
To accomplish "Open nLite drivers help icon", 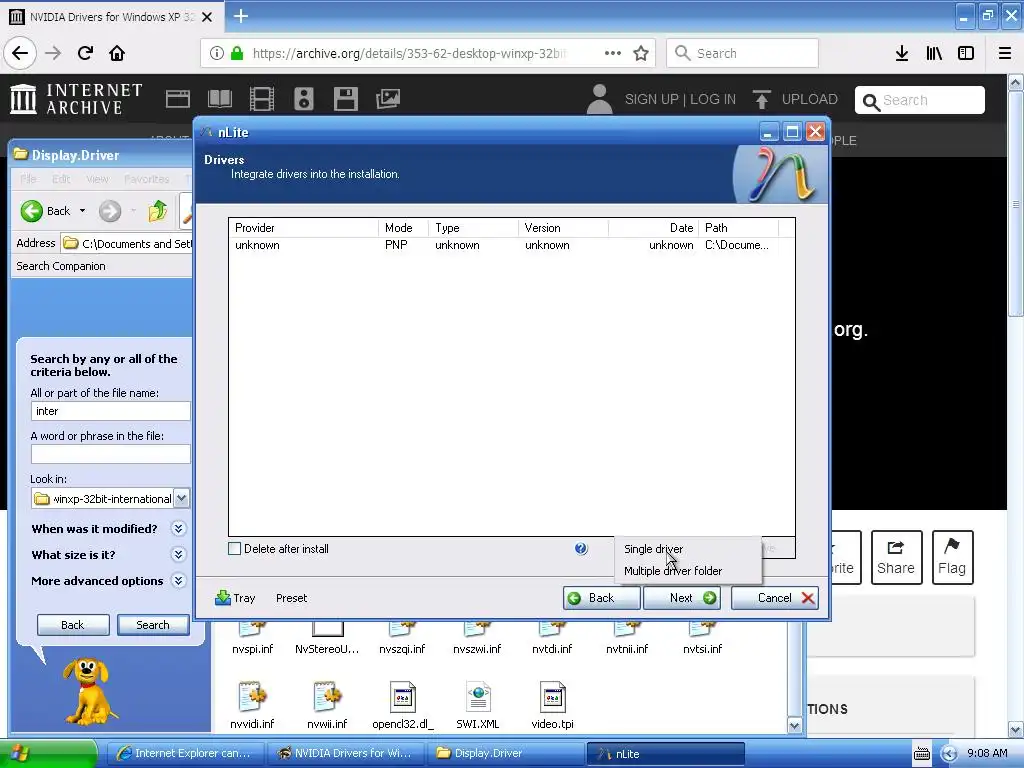I will pyautogui.click(x=581, y=549).
